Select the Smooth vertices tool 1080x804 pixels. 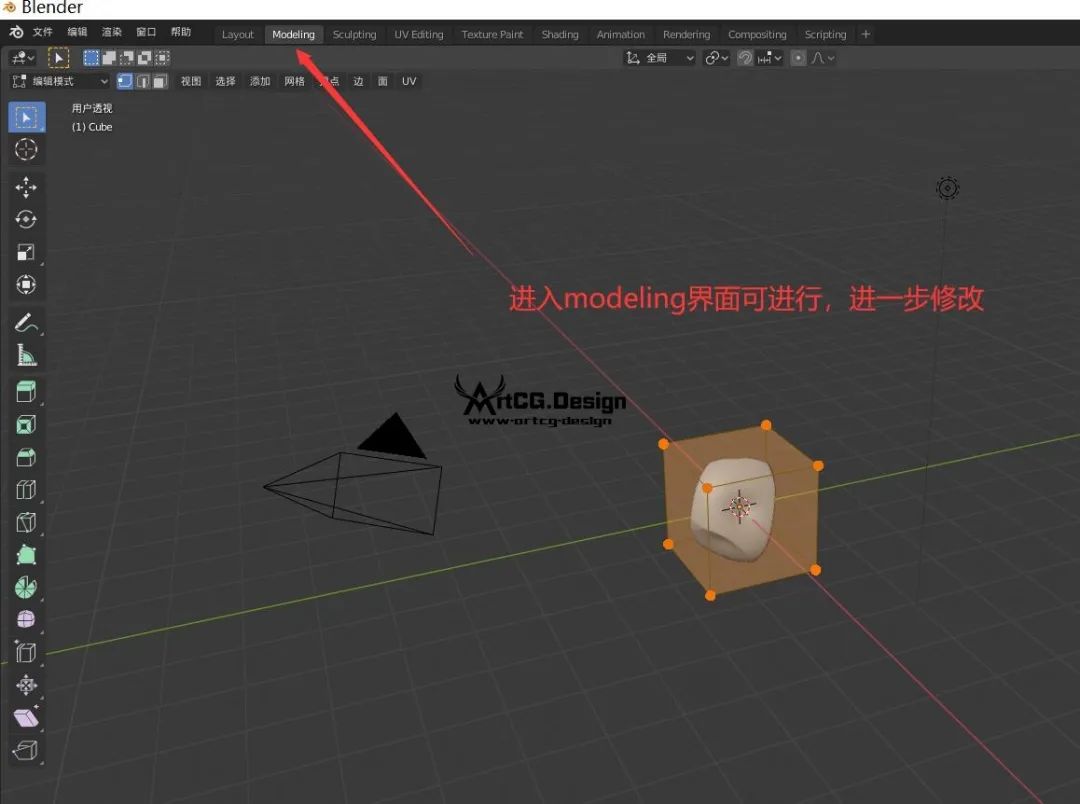[x=26, y=619]
